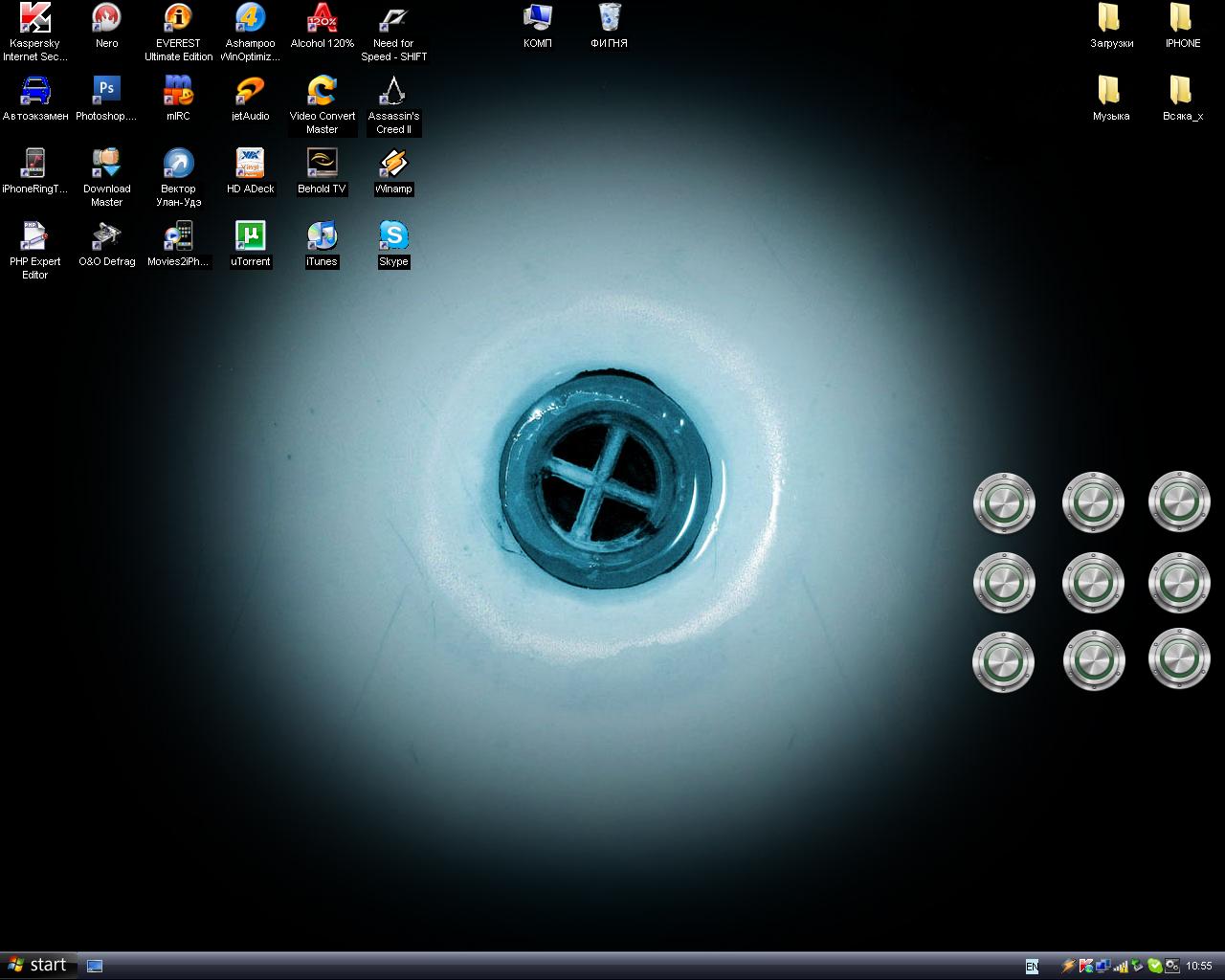Launch the Nero desktop icon

106,19
